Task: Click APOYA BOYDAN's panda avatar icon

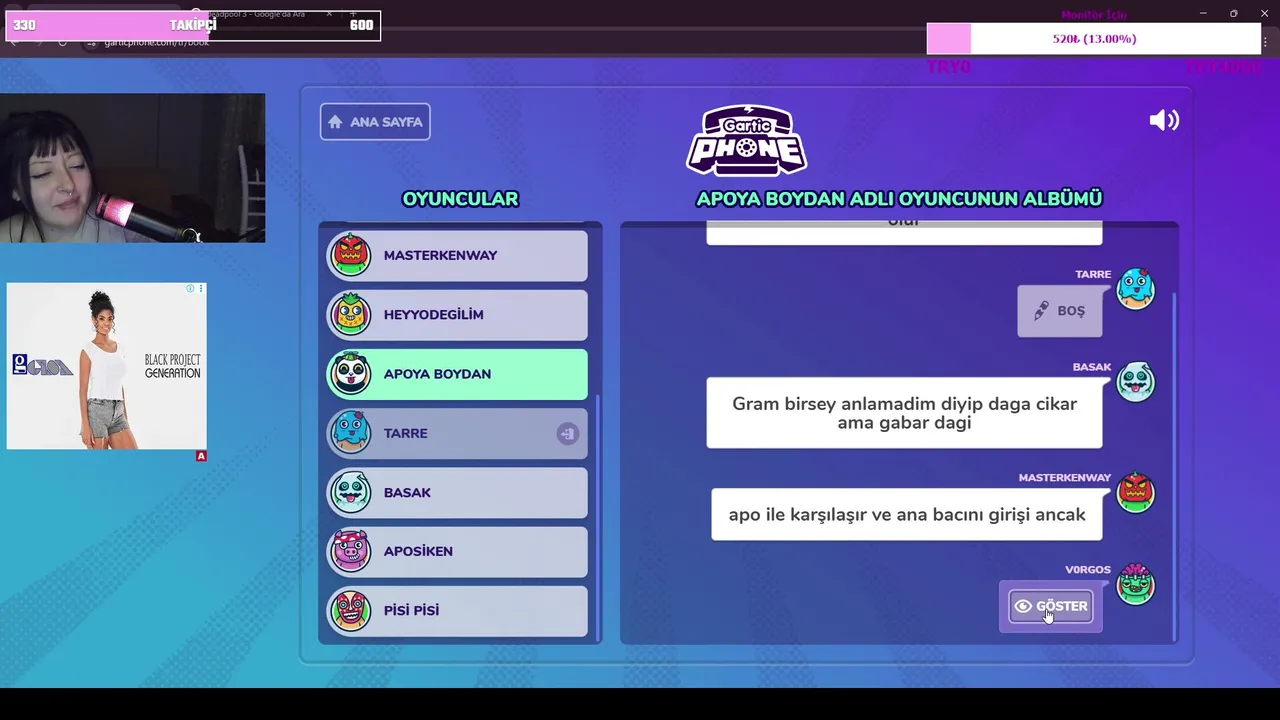Action: coord(351,373)
